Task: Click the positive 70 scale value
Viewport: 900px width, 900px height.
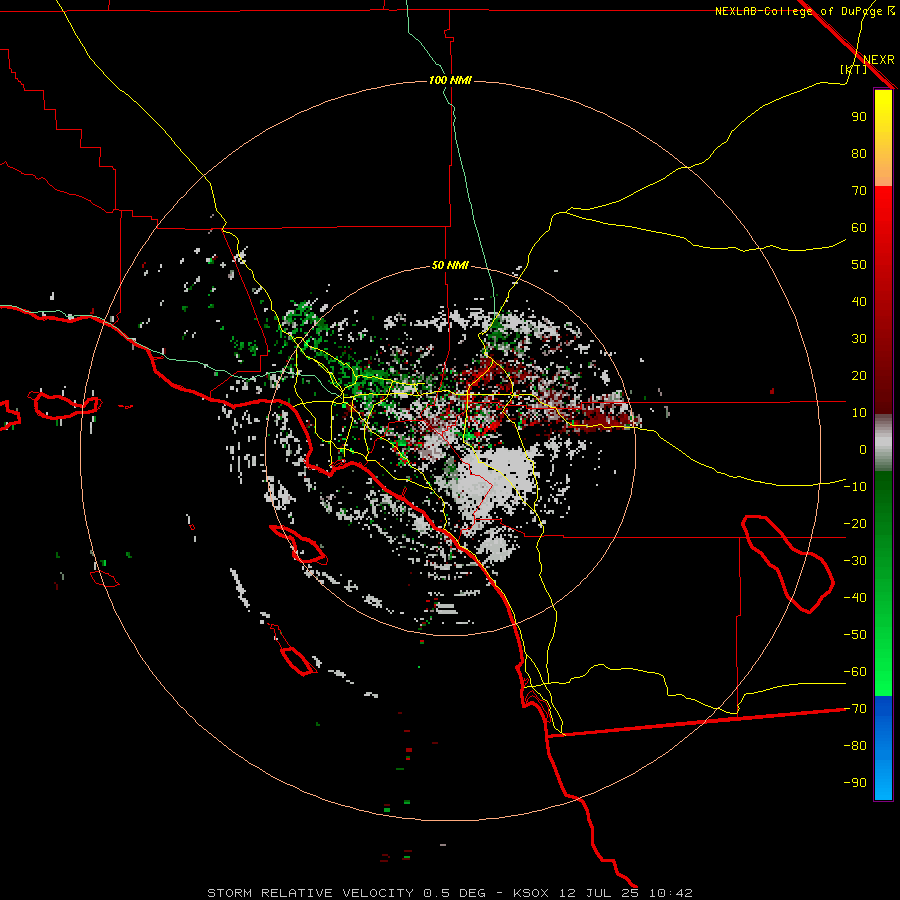Action: click(859, 191)
